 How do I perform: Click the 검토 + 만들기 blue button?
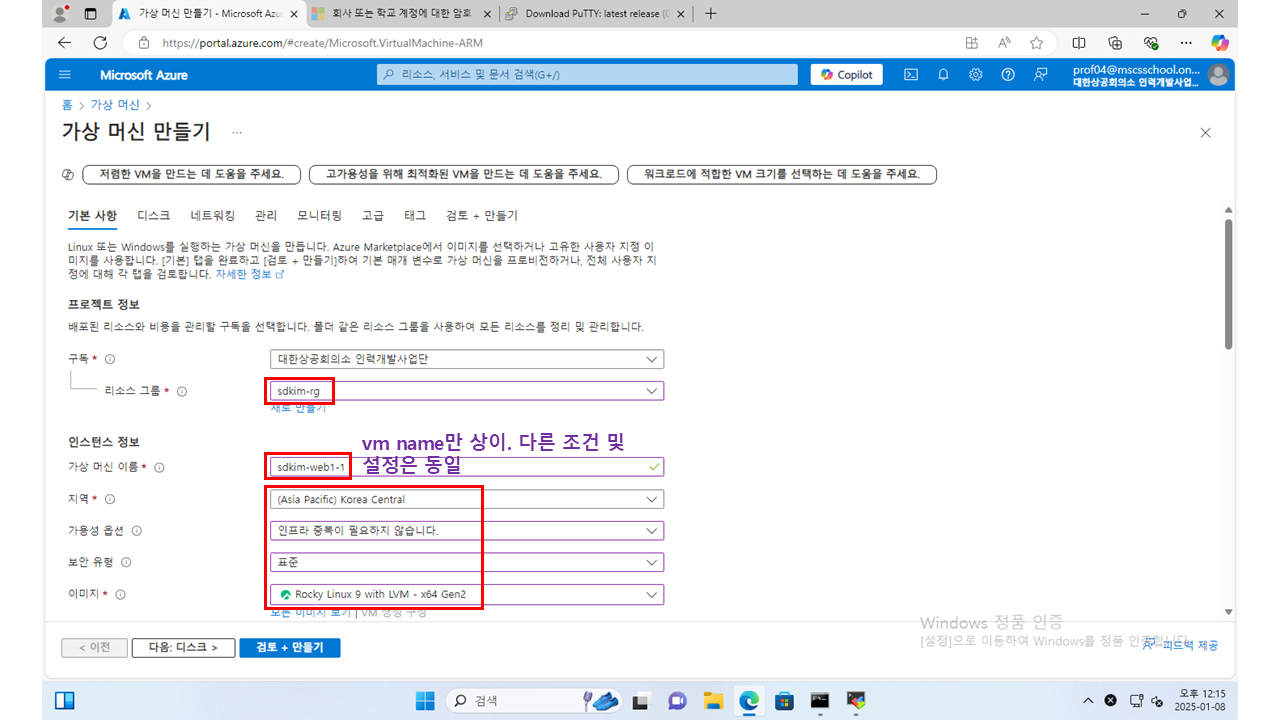289,648
